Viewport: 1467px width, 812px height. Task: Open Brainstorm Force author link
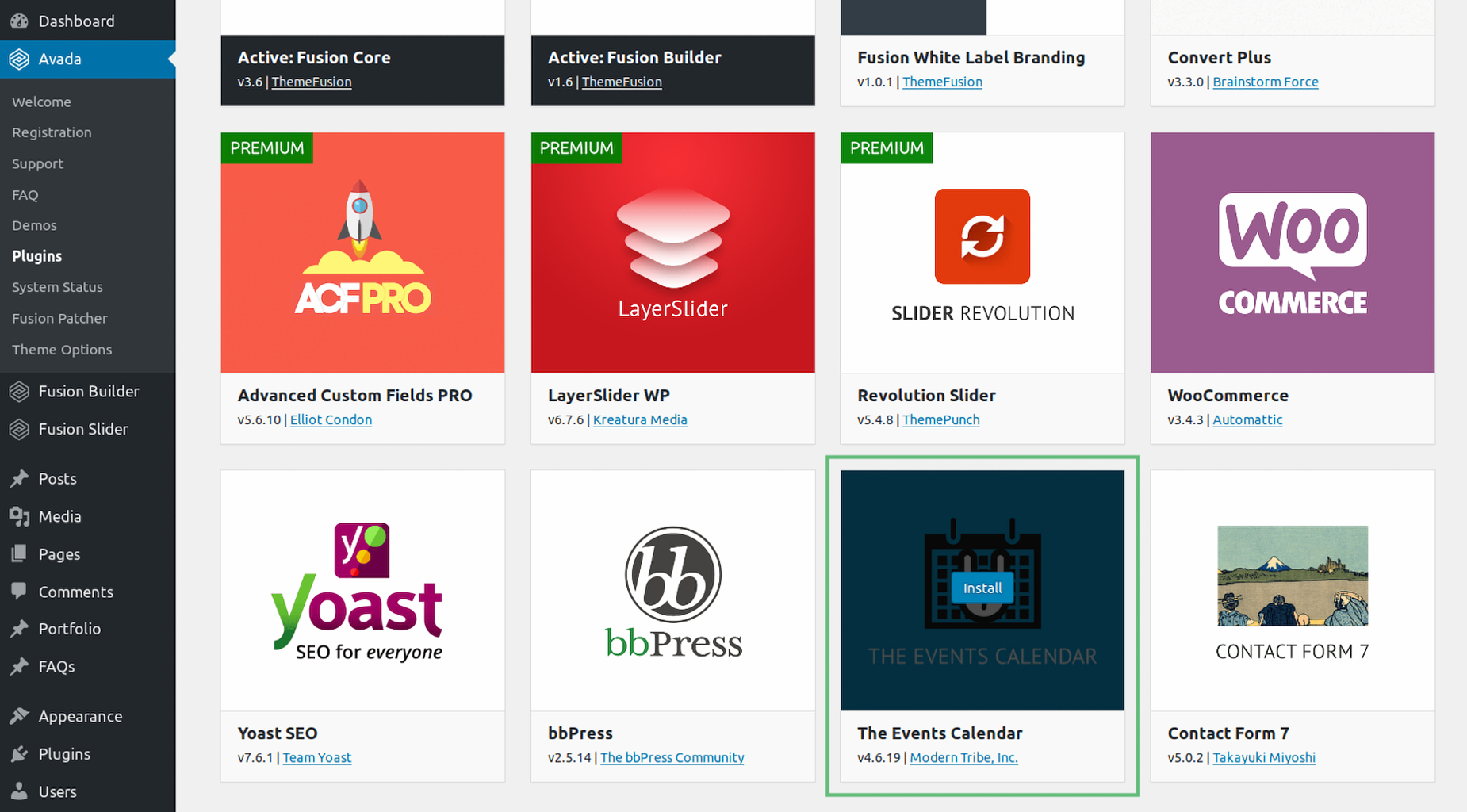1266,82
